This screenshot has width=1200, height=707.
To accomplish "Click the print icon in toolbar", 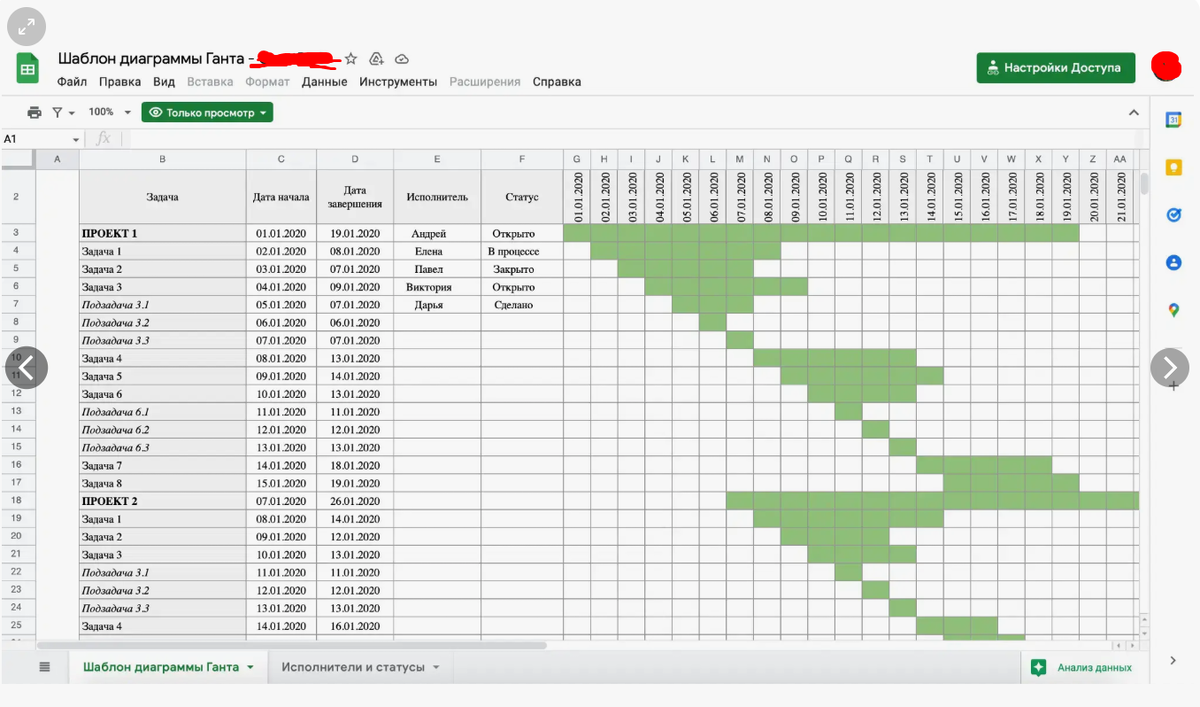I will coord(35,113).
